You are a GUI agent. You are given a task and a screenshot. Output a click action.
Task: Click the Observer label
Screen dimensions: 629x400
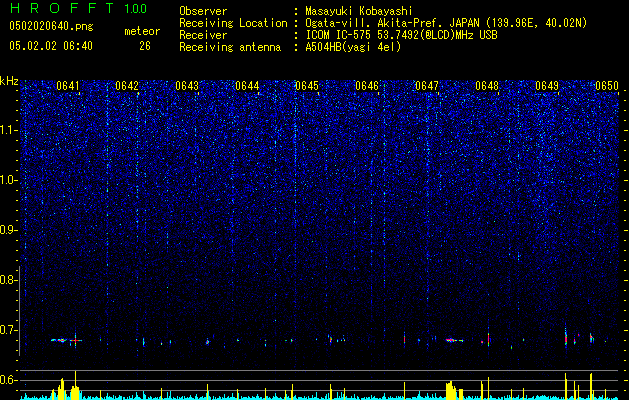coord(203,11)
